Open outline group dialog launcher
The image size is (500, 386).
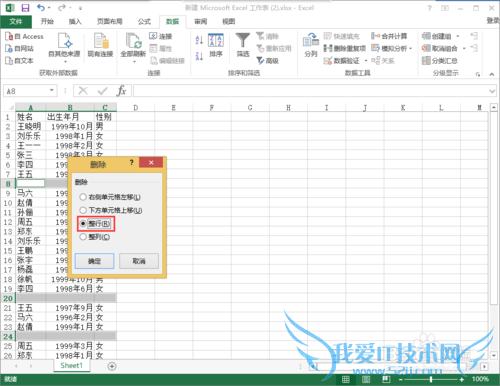[x=478, y=74]
